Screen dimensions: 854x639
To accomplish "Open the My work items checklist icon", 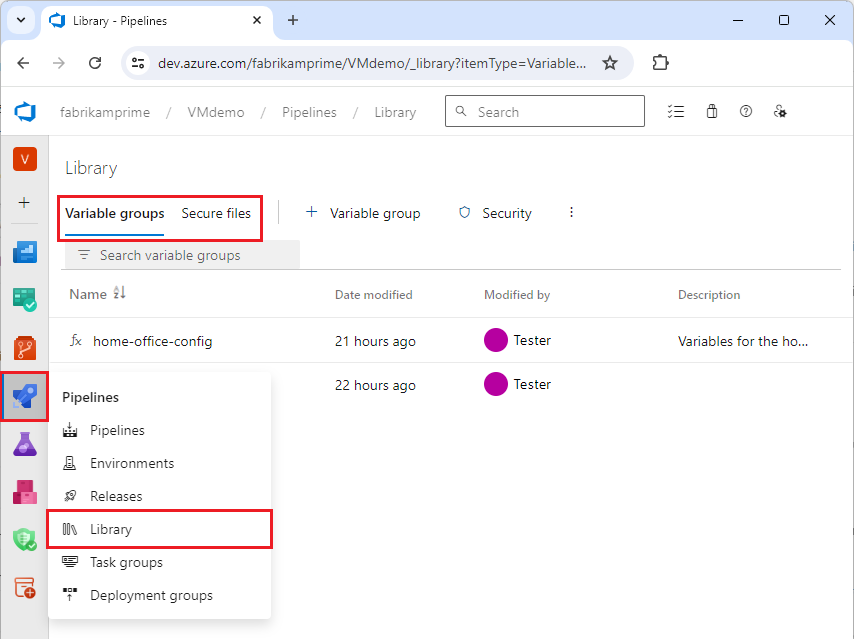I will [676, 111].
